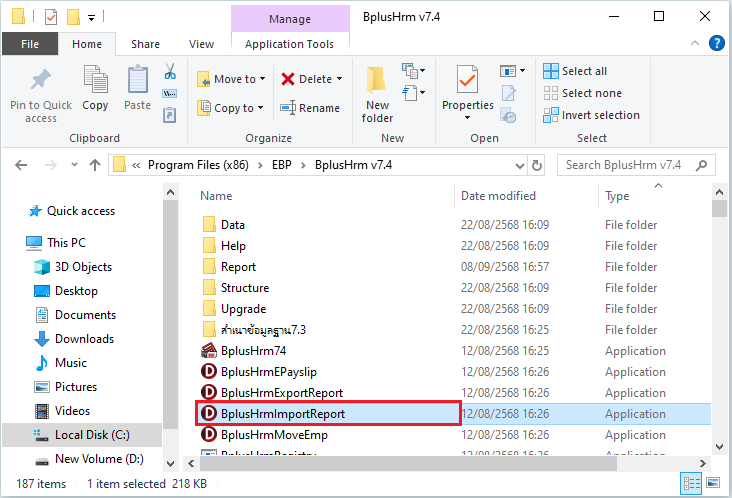Click the Help question mark icon
This screenshot has height=498, width=732.
point(716,43)
